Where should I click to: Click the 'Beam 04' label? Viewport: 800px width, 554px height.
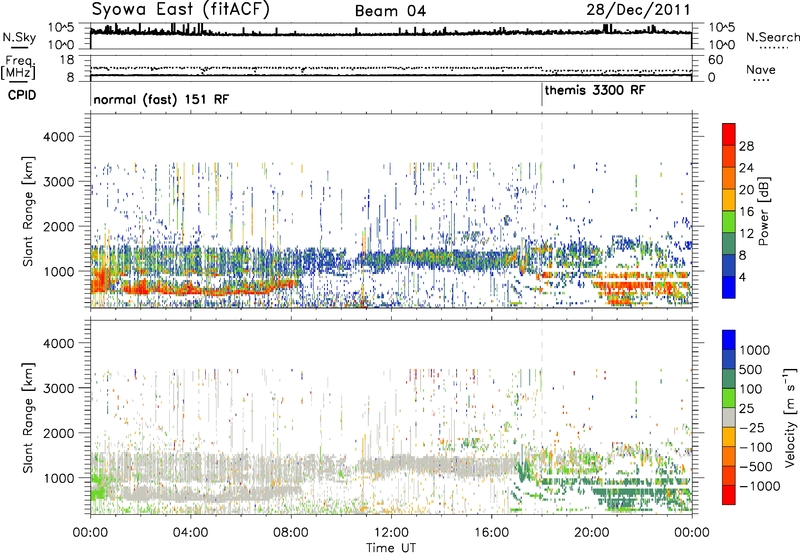click(x=390, y=11)
